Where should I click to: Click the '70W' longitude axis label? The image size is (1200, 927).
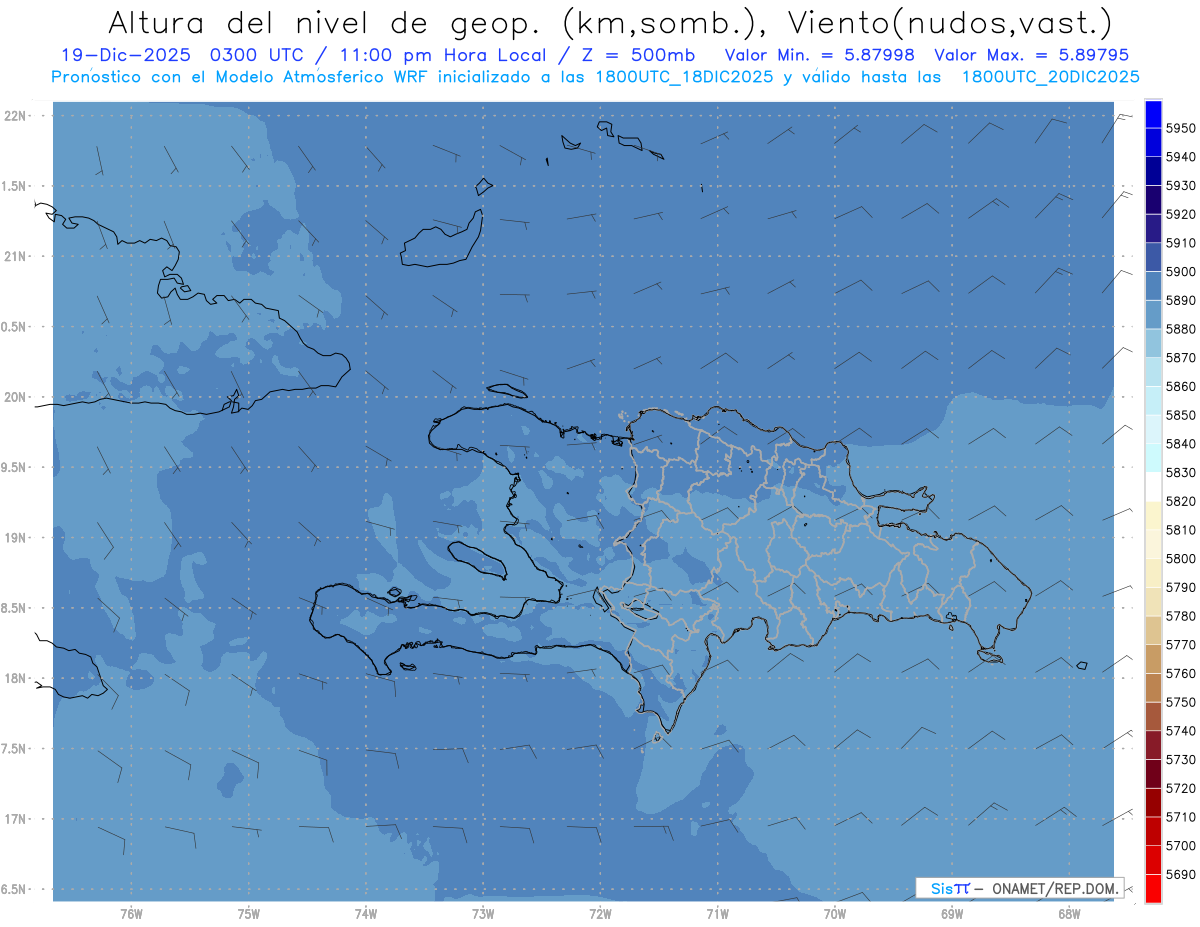click(x=834, y=913)
